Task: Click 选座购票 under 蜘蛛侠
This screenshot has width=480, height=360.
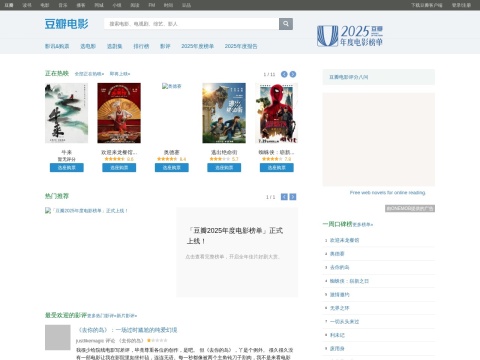Action: click(x=277, y=168)
